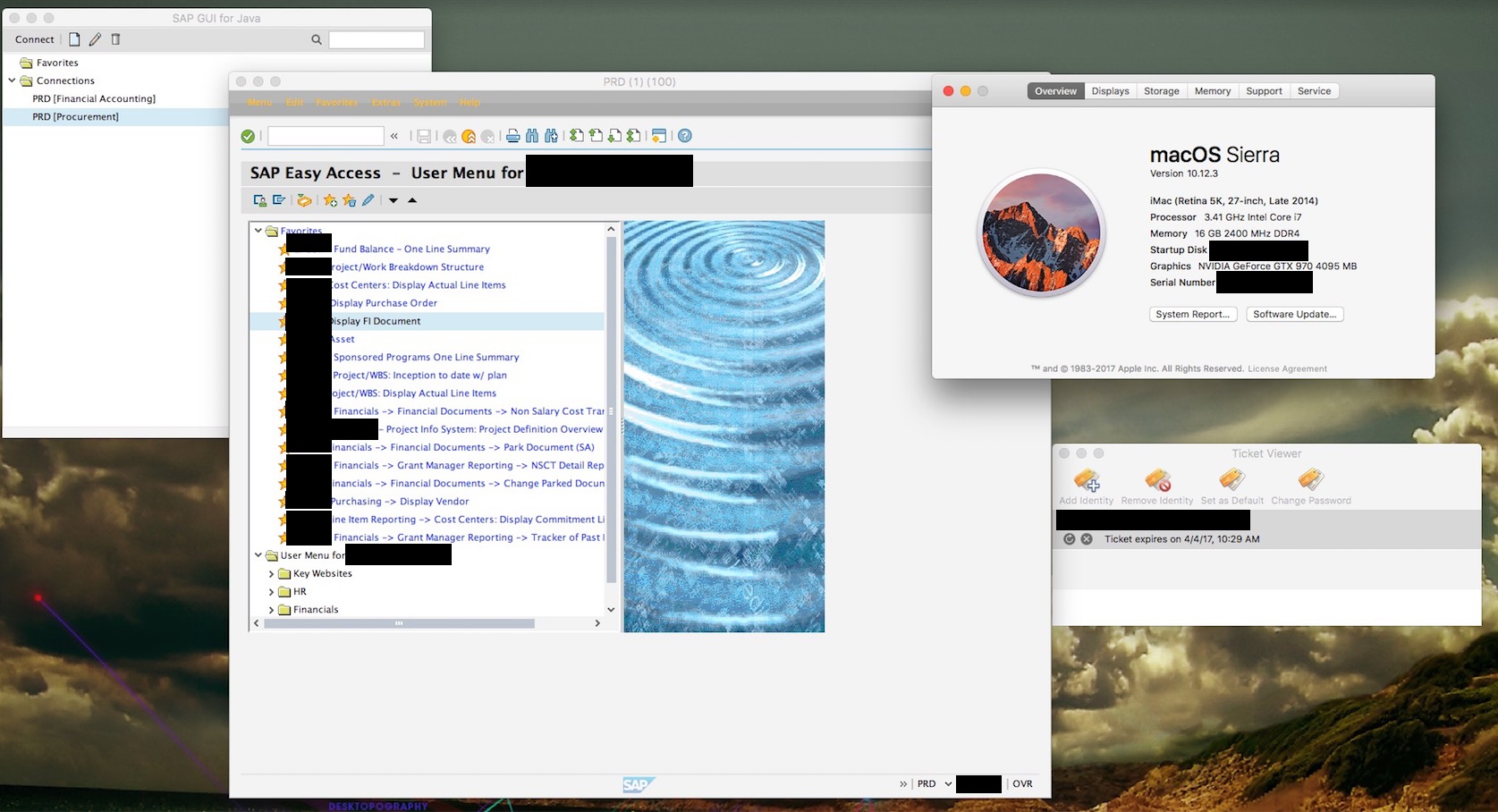This screenshot has height=812, width=1498.
Task: Click the move favorites up arrow
Action: 412,200
